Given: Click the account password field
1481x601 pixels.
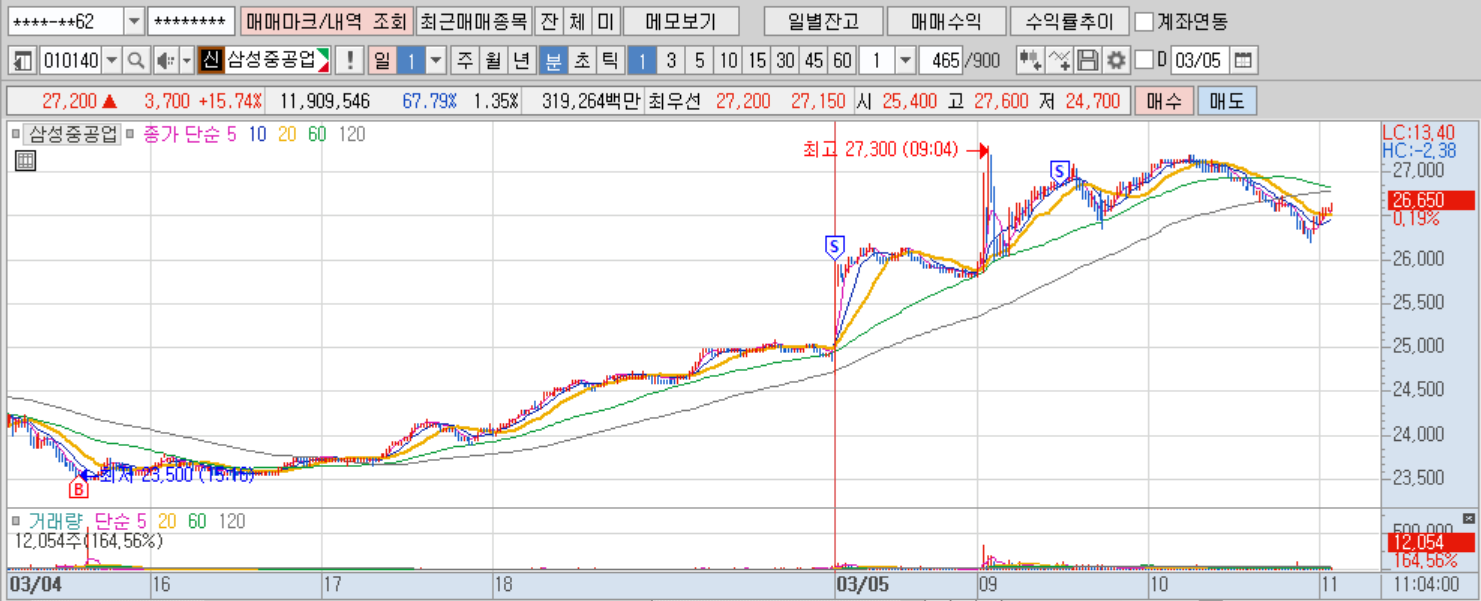Looking at the screenshot, I should tap(191, 21).
